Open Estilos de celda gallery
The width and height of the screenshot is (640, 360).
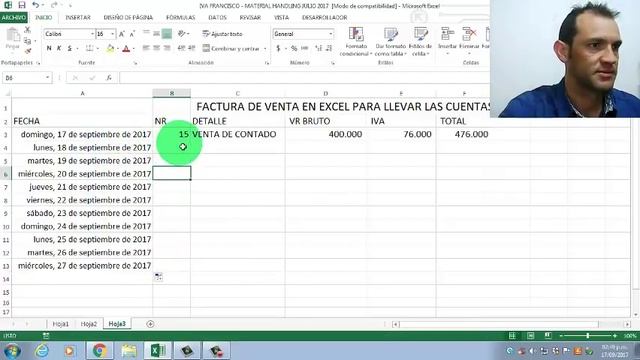pyautogui.click(x=421, y=42)
